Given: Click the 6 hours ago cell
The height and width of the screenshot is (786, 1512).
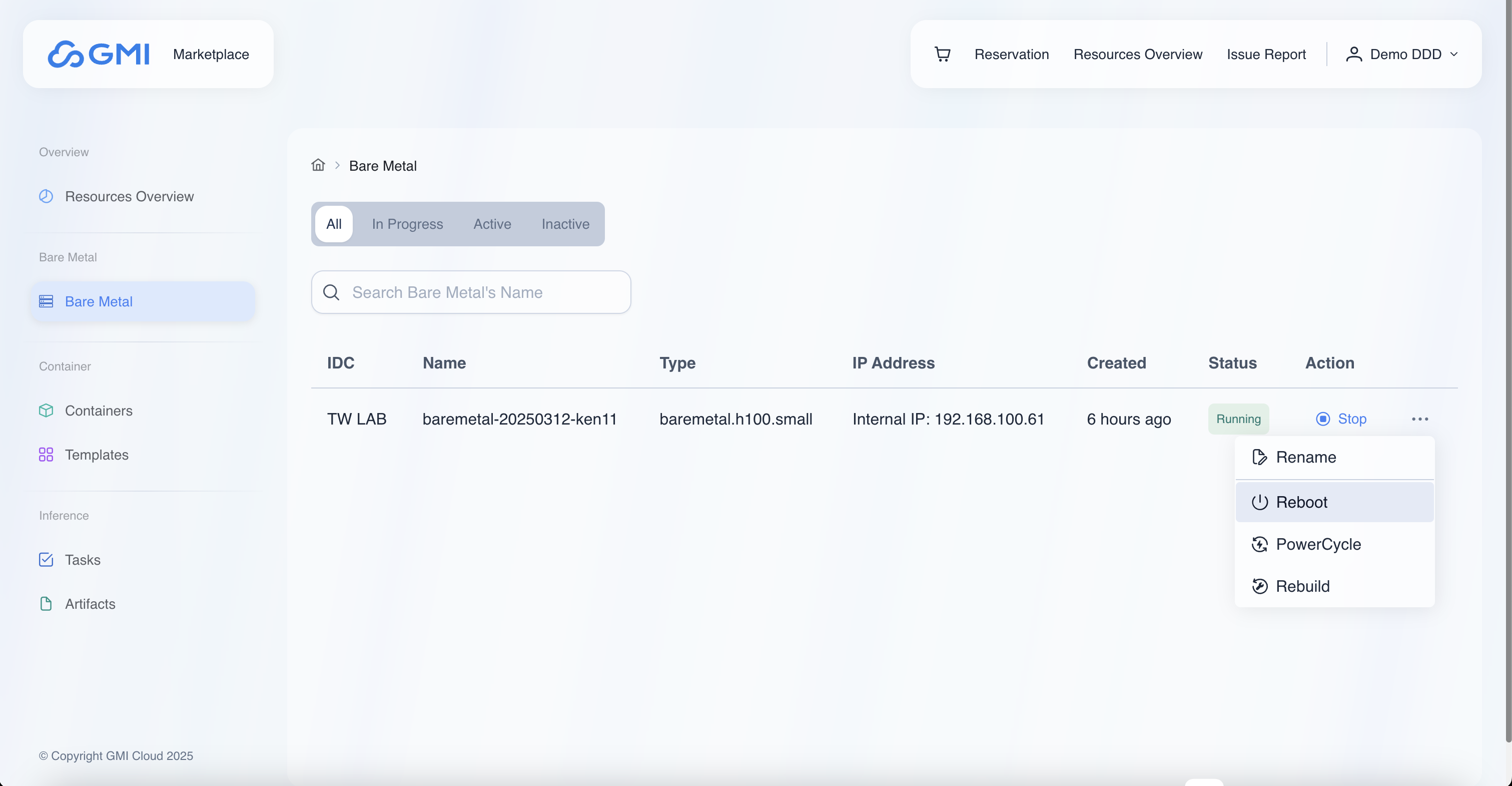Looking at the screenshot, I should pyautogui.click(x=1128, y=419).
